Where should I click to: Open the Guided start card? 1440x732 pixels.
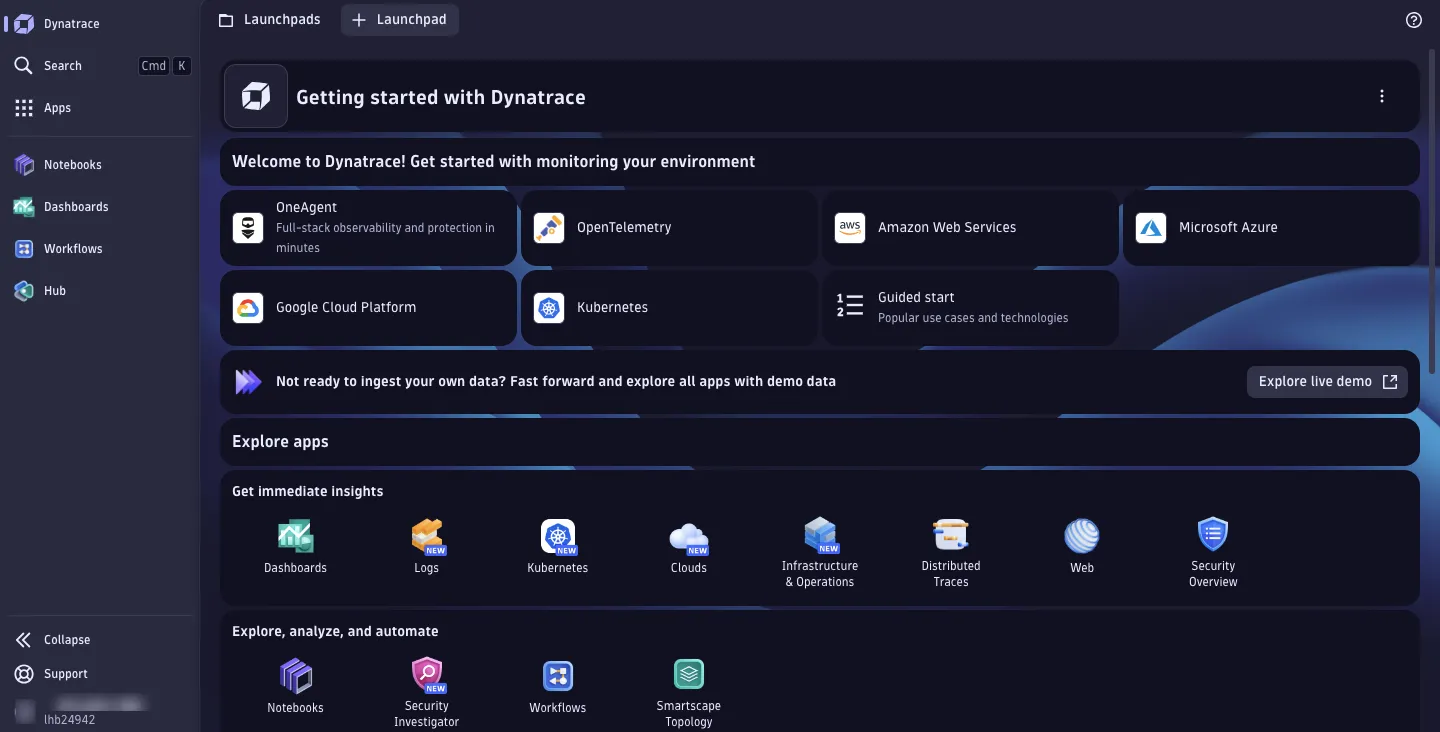point(970,308)
